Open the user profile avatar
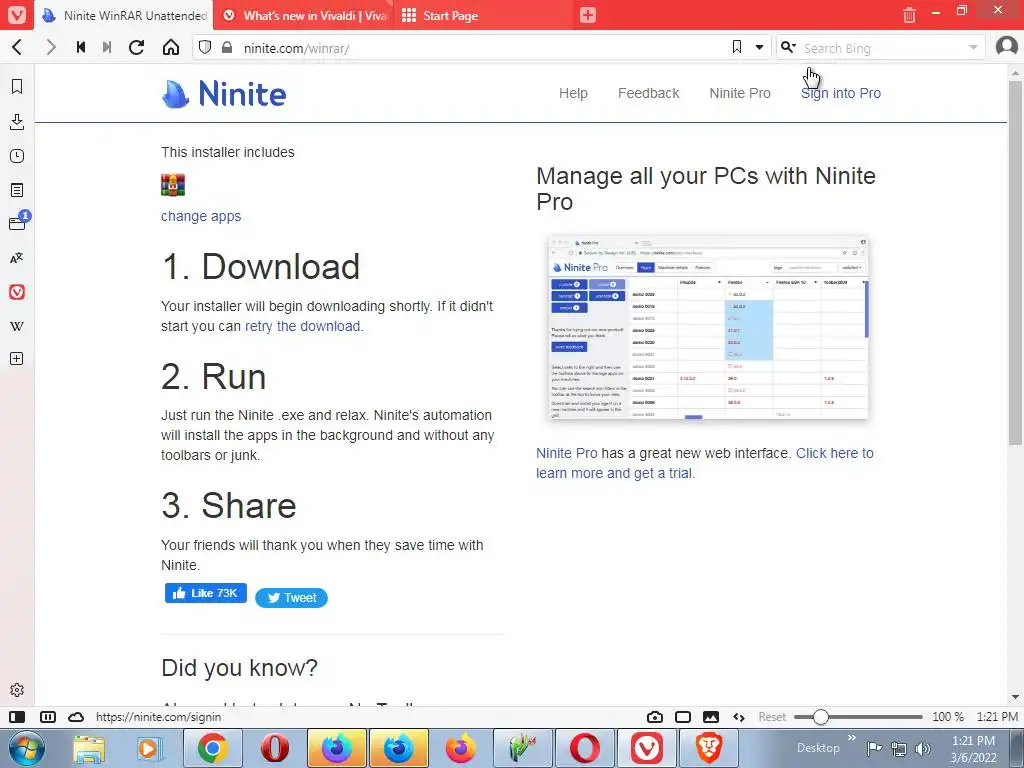 click(1006, 46)
